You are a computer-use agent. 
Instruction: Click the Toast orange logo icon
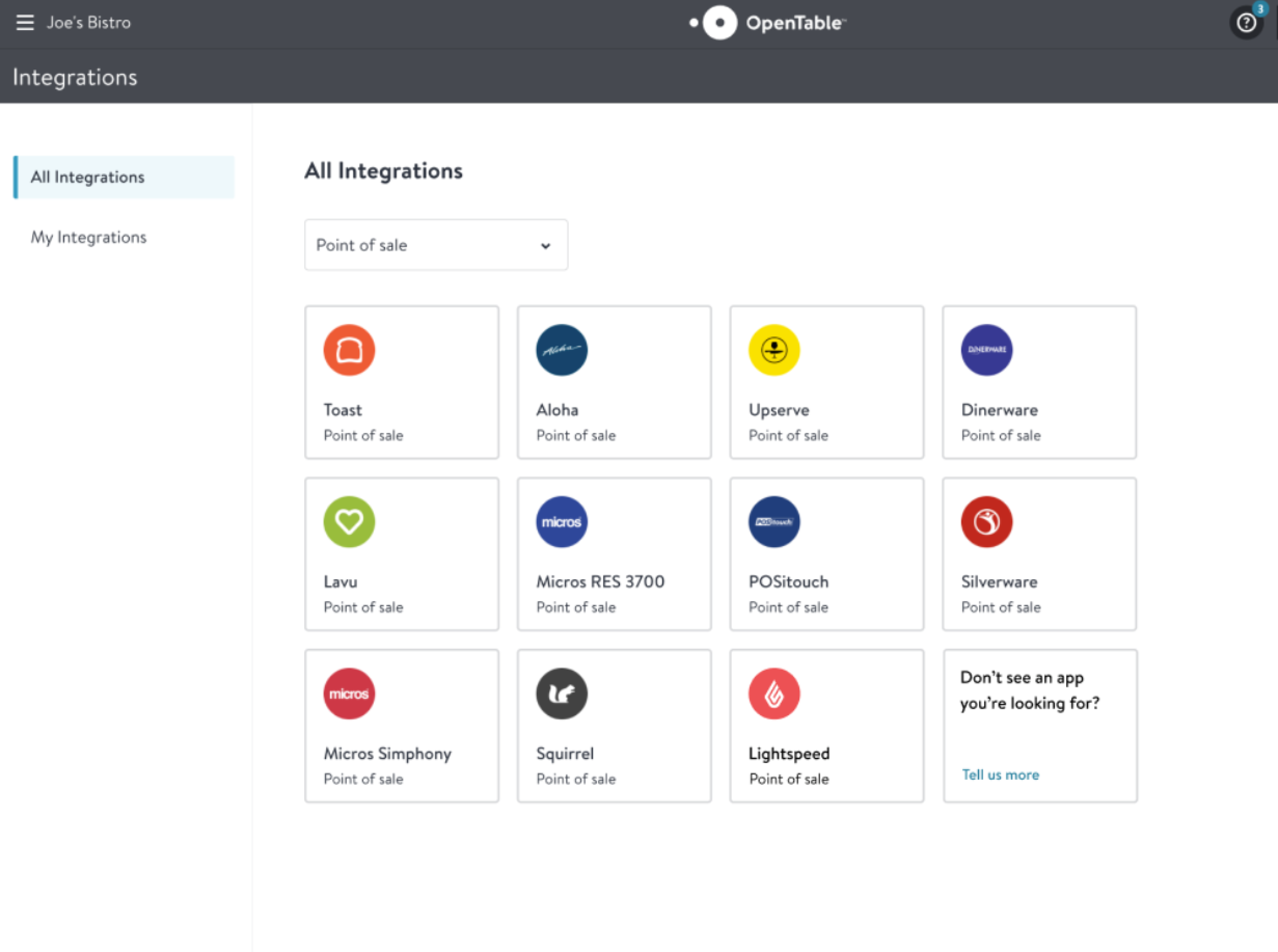(349, 350)
